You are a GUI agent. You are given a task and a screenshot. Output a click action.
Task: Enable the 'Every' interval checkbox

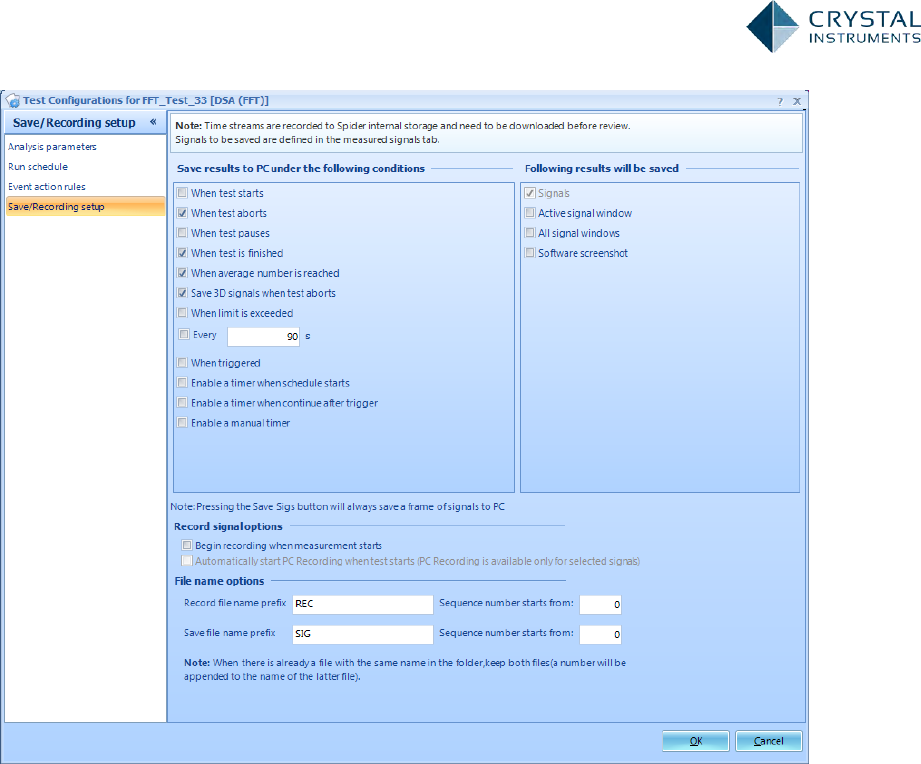184,334
